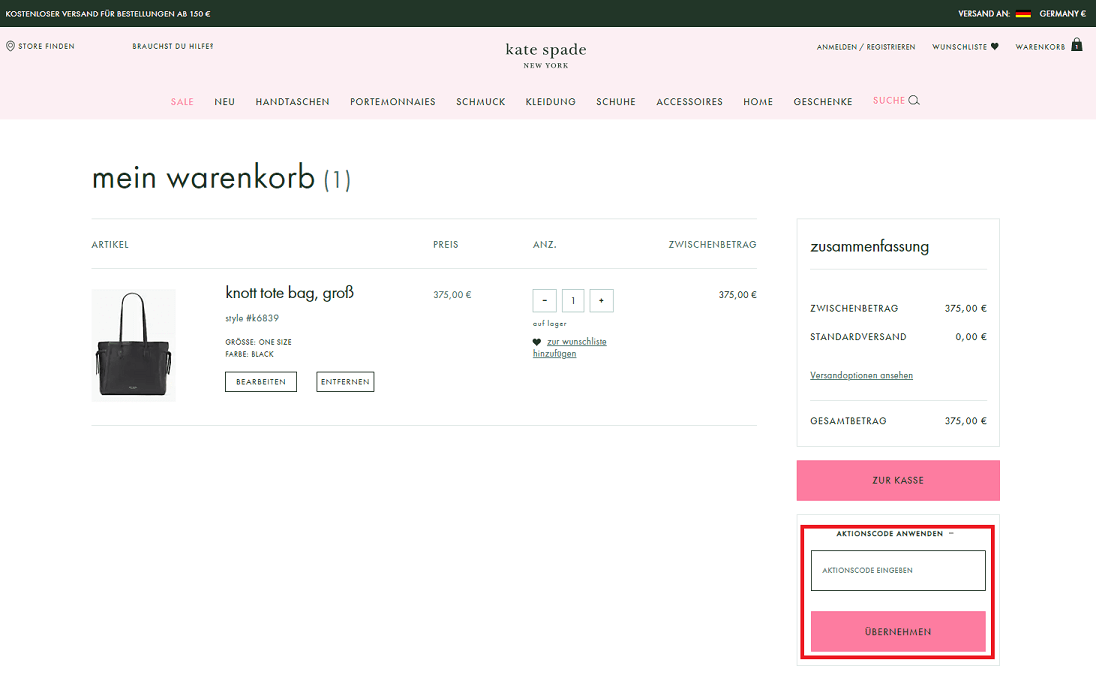This screenshot has width=1096, height=675.
Task: Click the style #k6839 text
Action: point(252,318)
